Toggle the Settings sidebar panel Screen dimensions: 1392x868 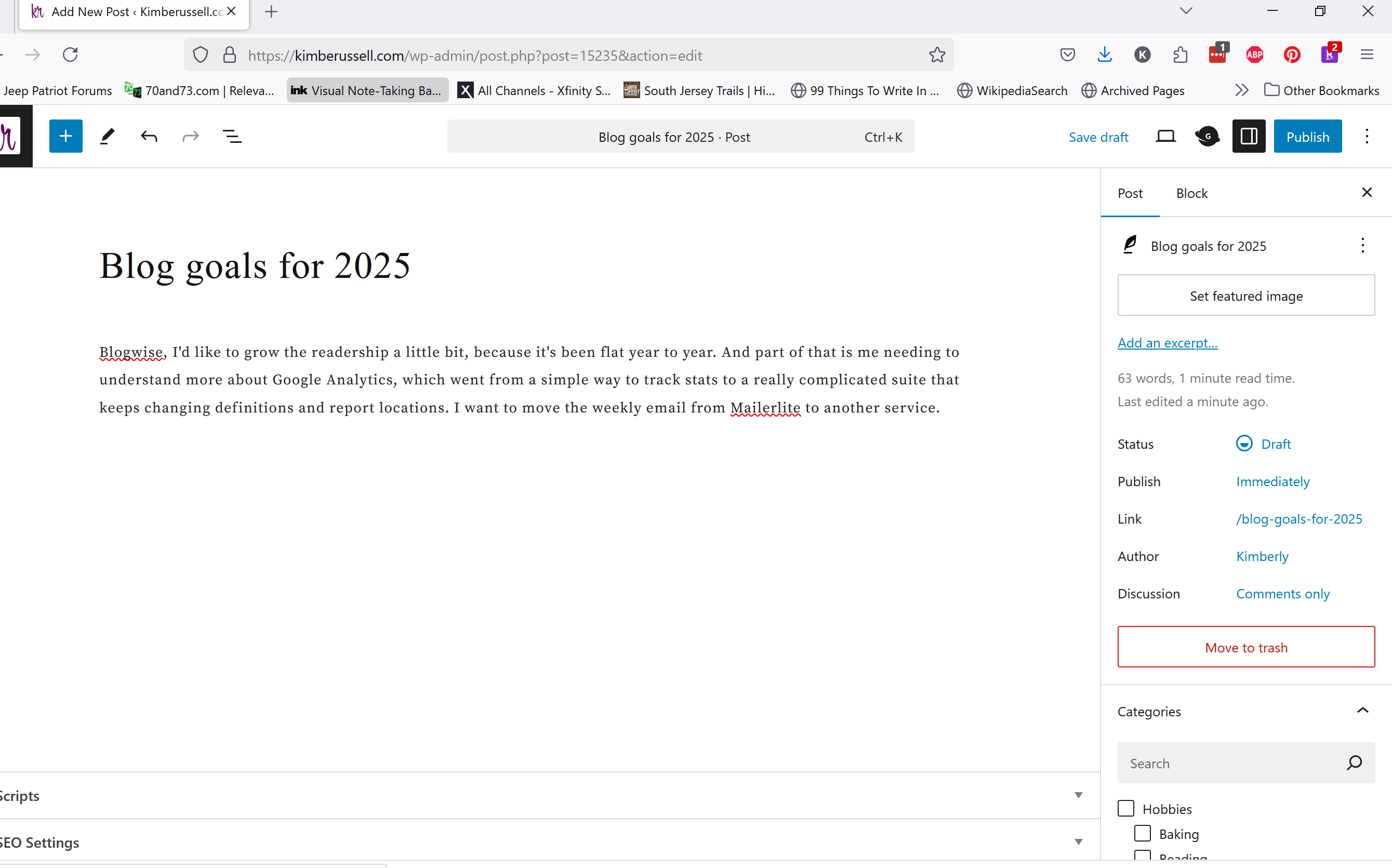click(x=1249, y=136)
